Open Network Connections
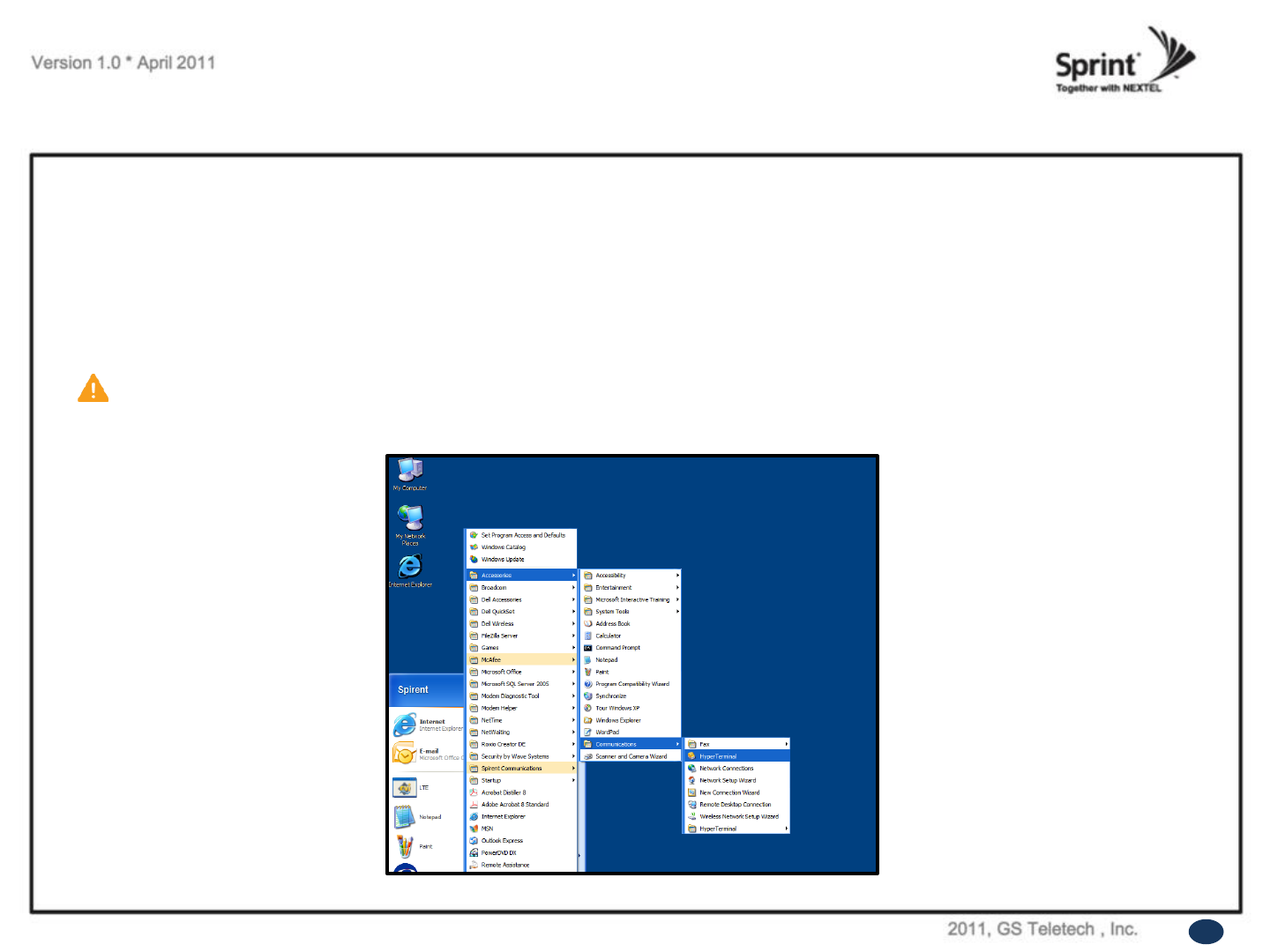 [737, 769]
